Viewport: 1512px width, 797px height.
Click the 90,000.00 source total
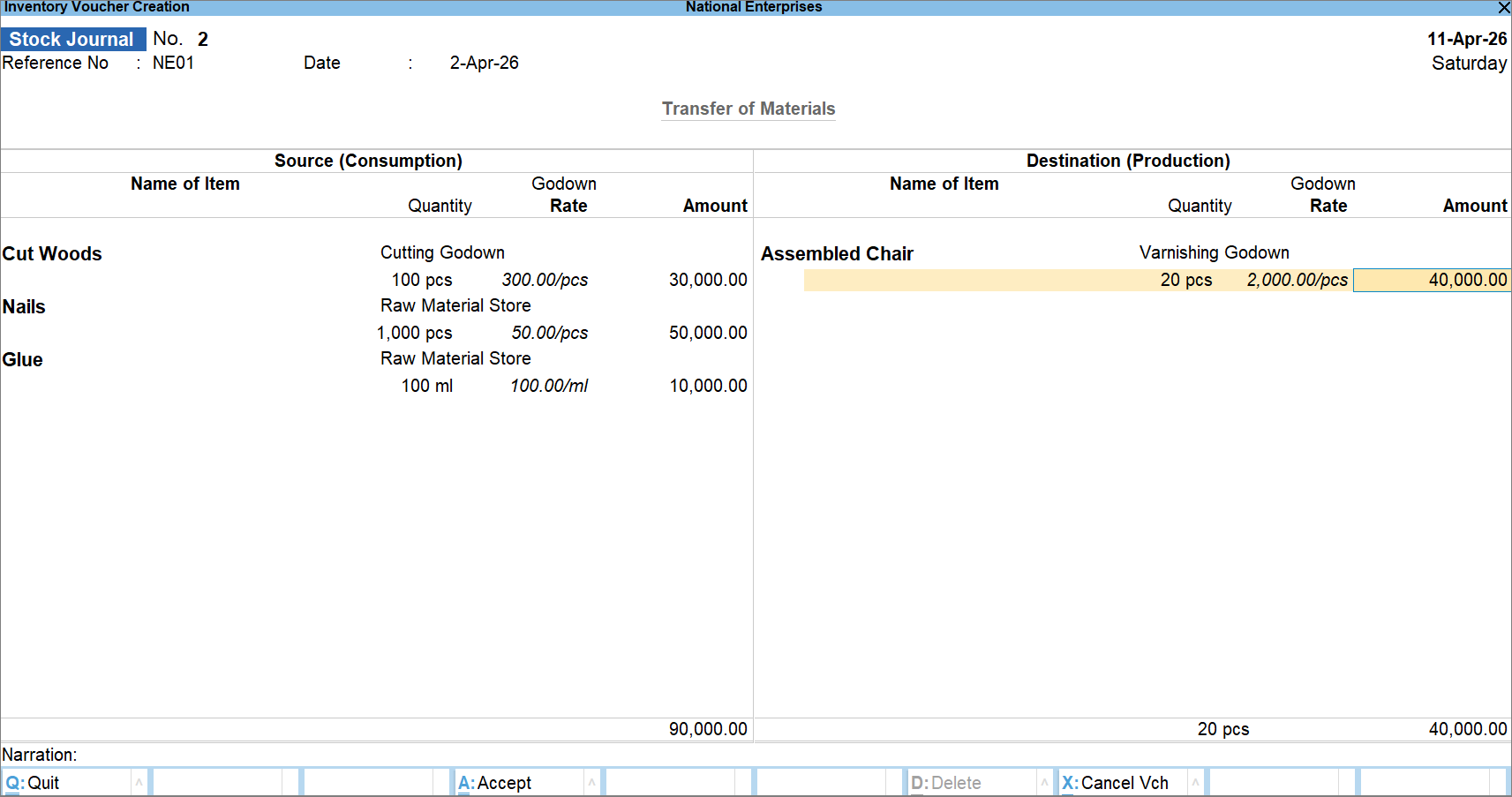[708, 729]
